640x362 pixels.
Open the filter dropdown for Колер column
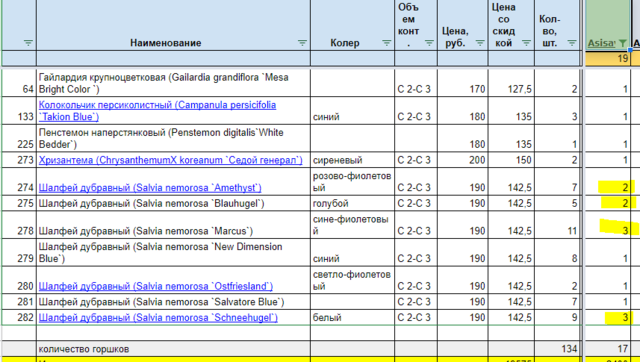coord(386,43)
